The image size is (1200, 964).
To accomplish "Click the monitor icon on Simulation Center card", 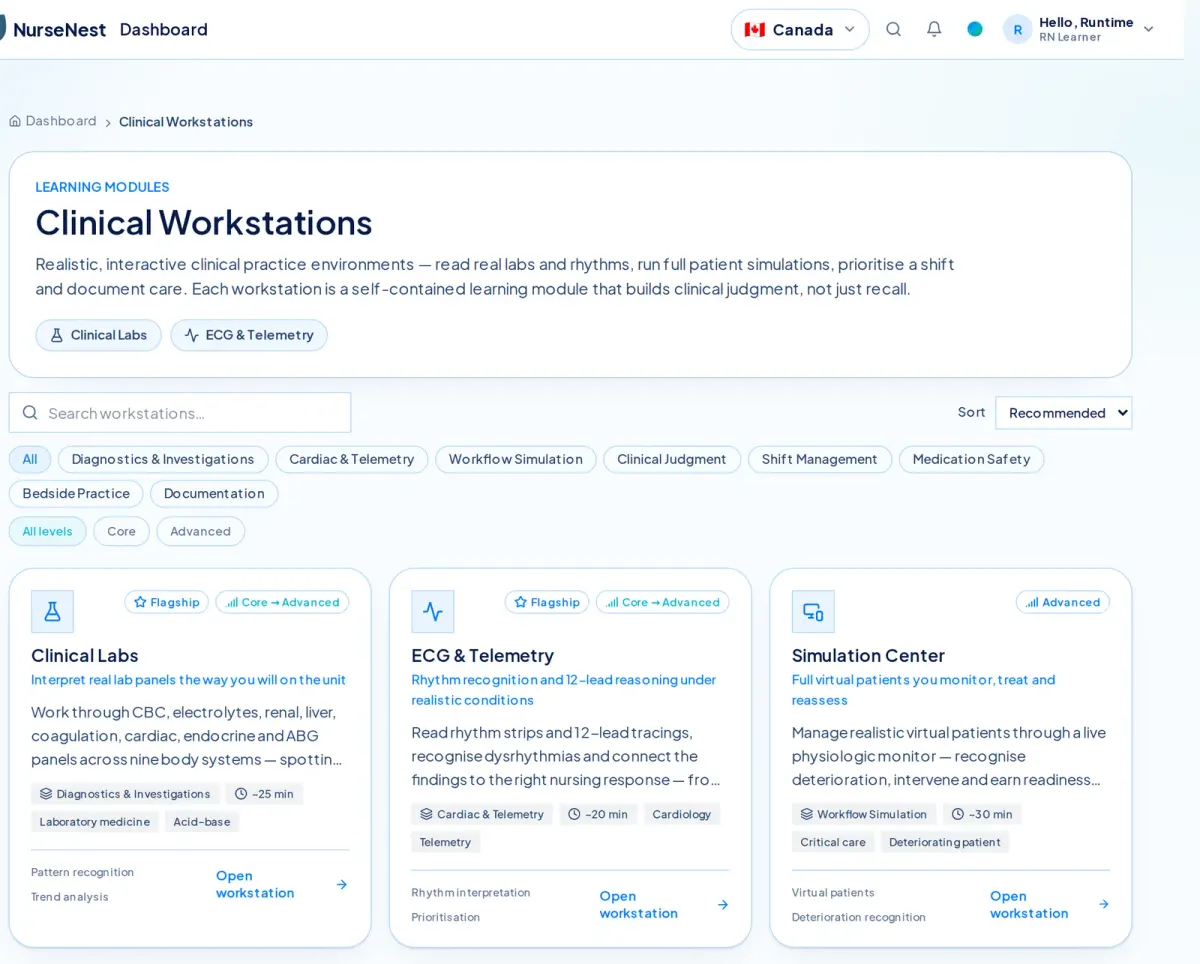I will pyautogui.click(x=813, y=611).
